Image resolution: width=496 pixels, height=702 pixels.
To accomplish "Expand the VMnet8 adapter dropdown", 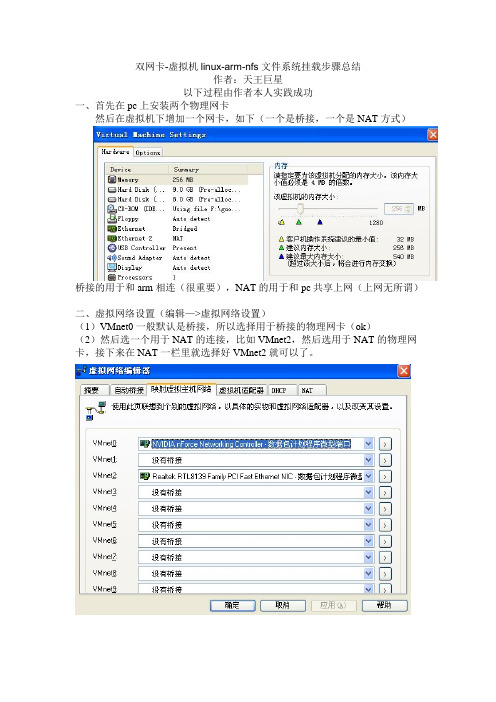I will pyautogui.click(x=368, y=573).
